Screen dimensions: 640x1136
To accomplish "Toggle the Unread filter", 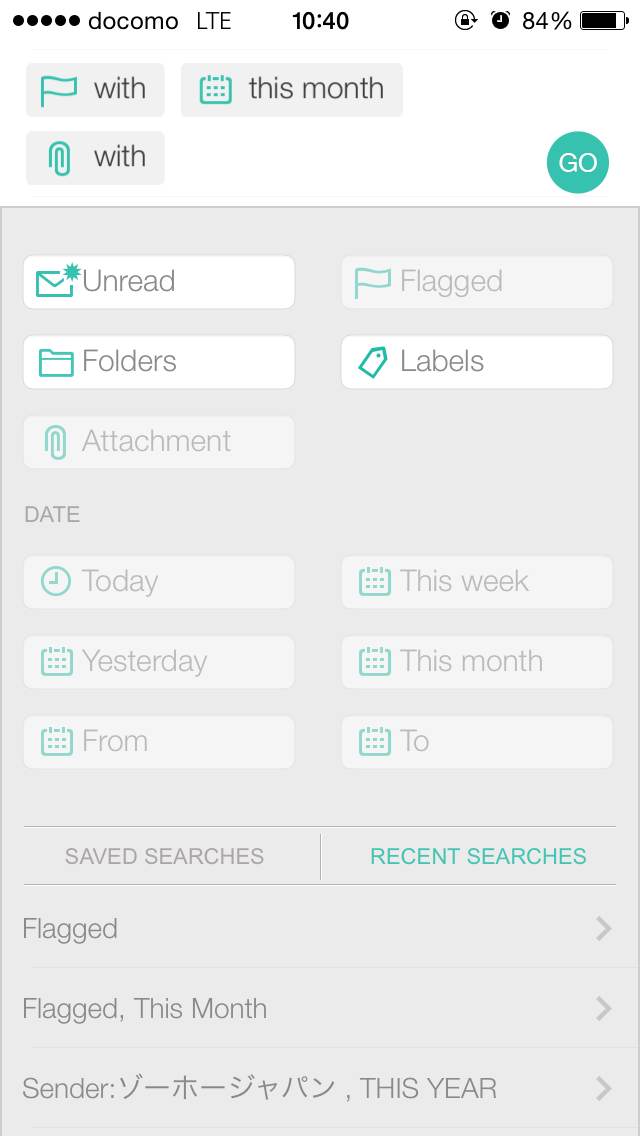I will point(159,282).
